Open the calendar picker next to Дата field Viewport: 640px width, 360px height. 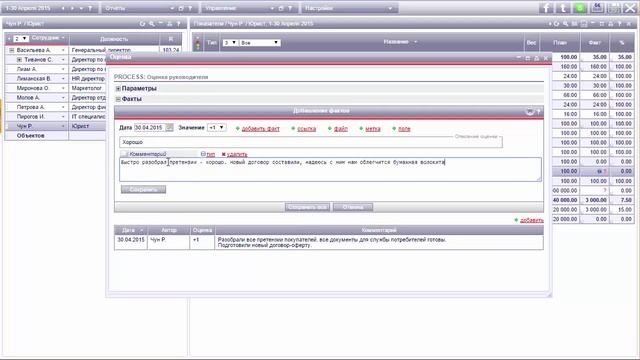pos(169,128)
